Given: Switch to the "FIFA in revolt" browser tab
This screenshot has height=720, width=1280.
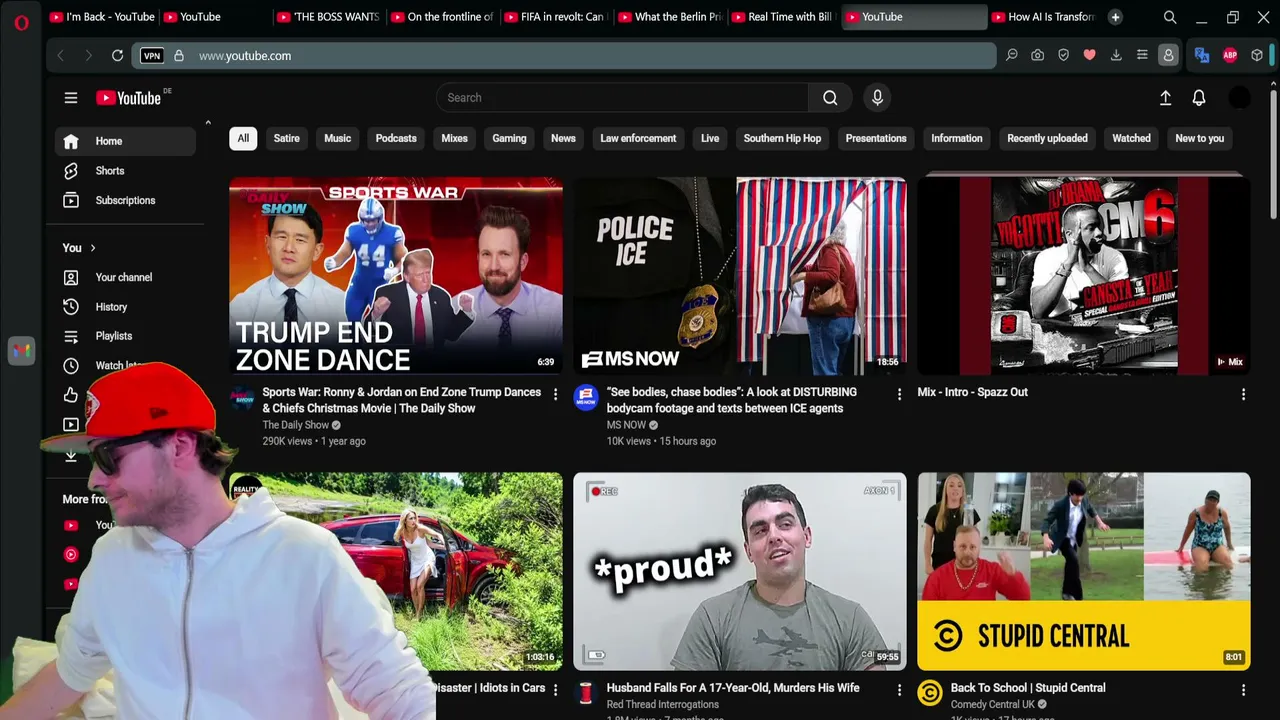Looking at the screenshot, I should click(x=556, y=17).
